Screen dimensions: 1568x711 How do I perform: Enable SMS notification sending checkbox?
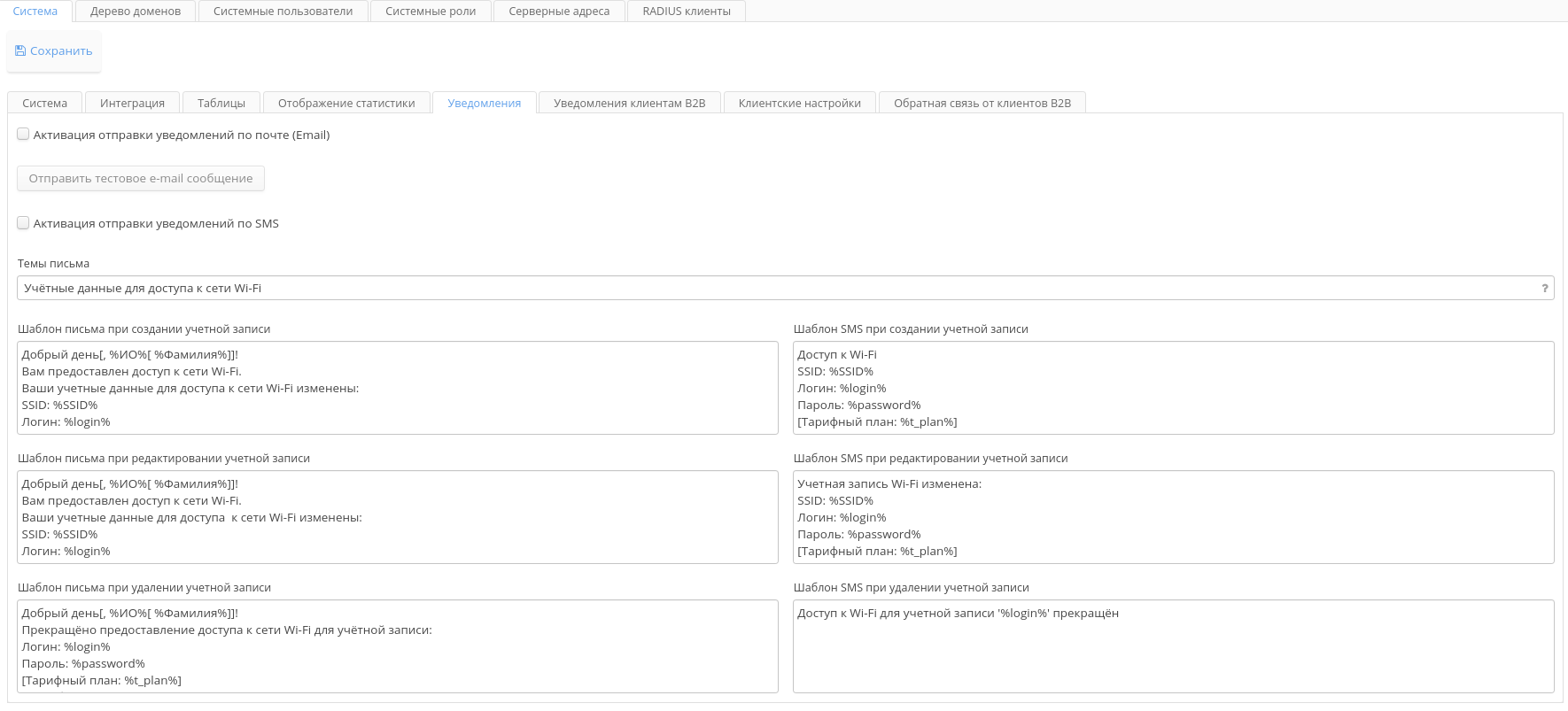[24, 223]
